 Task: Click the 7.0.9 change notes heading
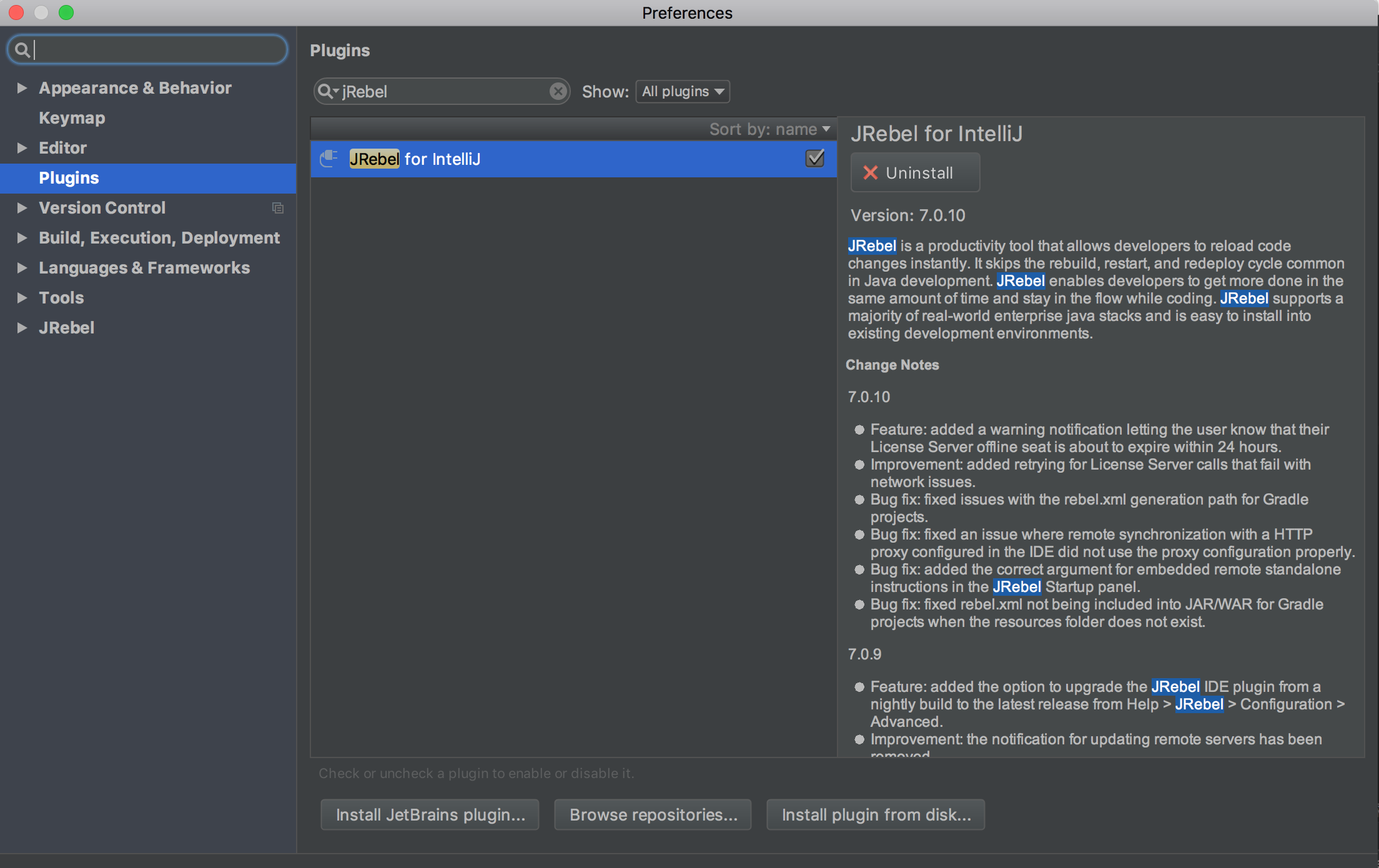pyautogui.click(x=864, y=654)
